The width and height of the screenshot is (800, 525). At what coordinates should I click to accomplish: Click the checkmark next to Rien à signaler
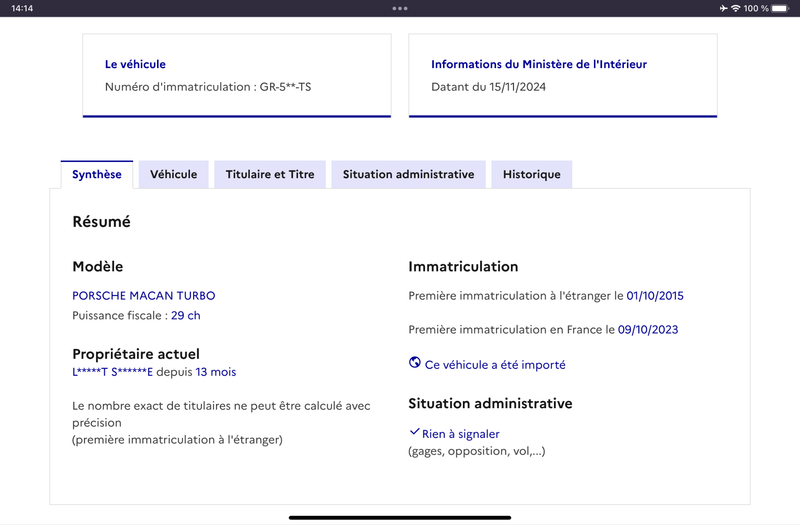tap(414, 432)
